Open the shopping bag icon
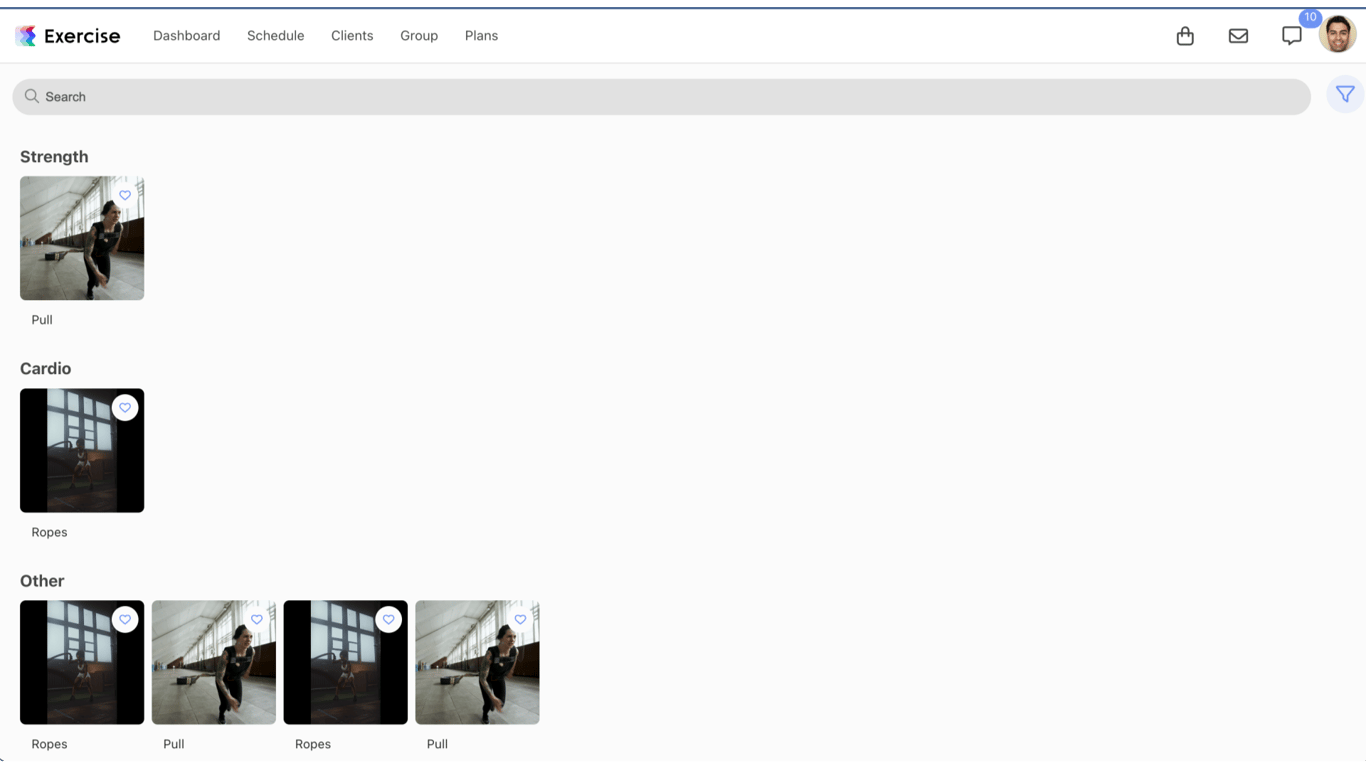The width and height of the screenshot is (1366, 768). (1185, 35)
